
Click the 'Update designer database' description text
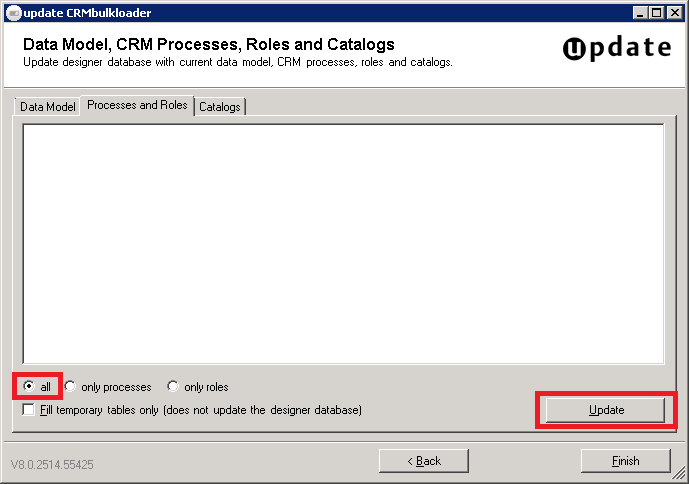237,62
